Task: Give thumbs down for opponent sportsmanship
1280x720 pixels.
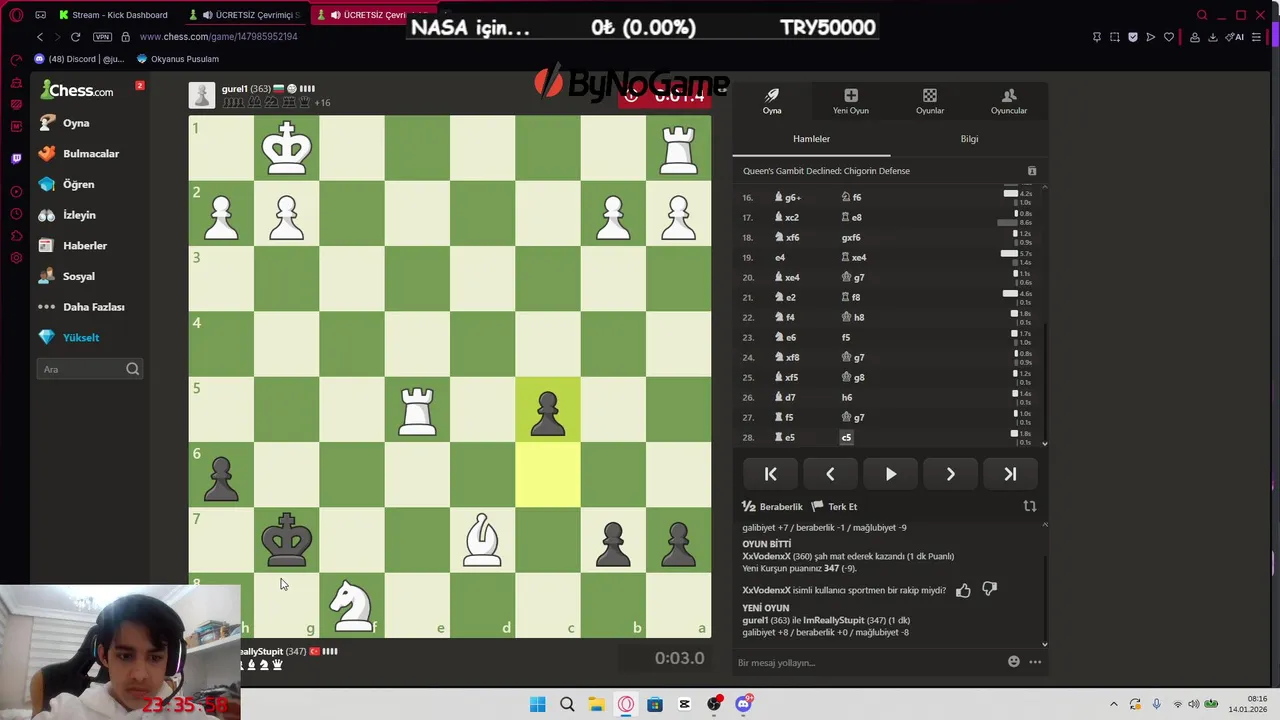Action: pos(989,590)
